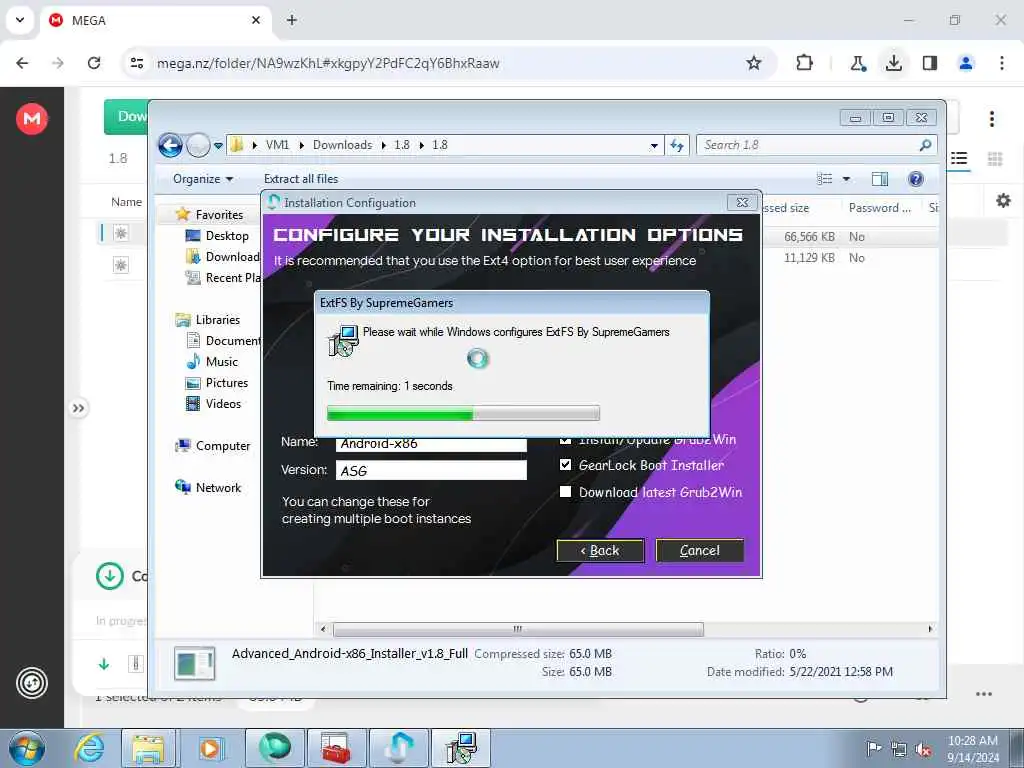Change Explorer view icon
Screen dimensions: 1024x768
(825, 179)
